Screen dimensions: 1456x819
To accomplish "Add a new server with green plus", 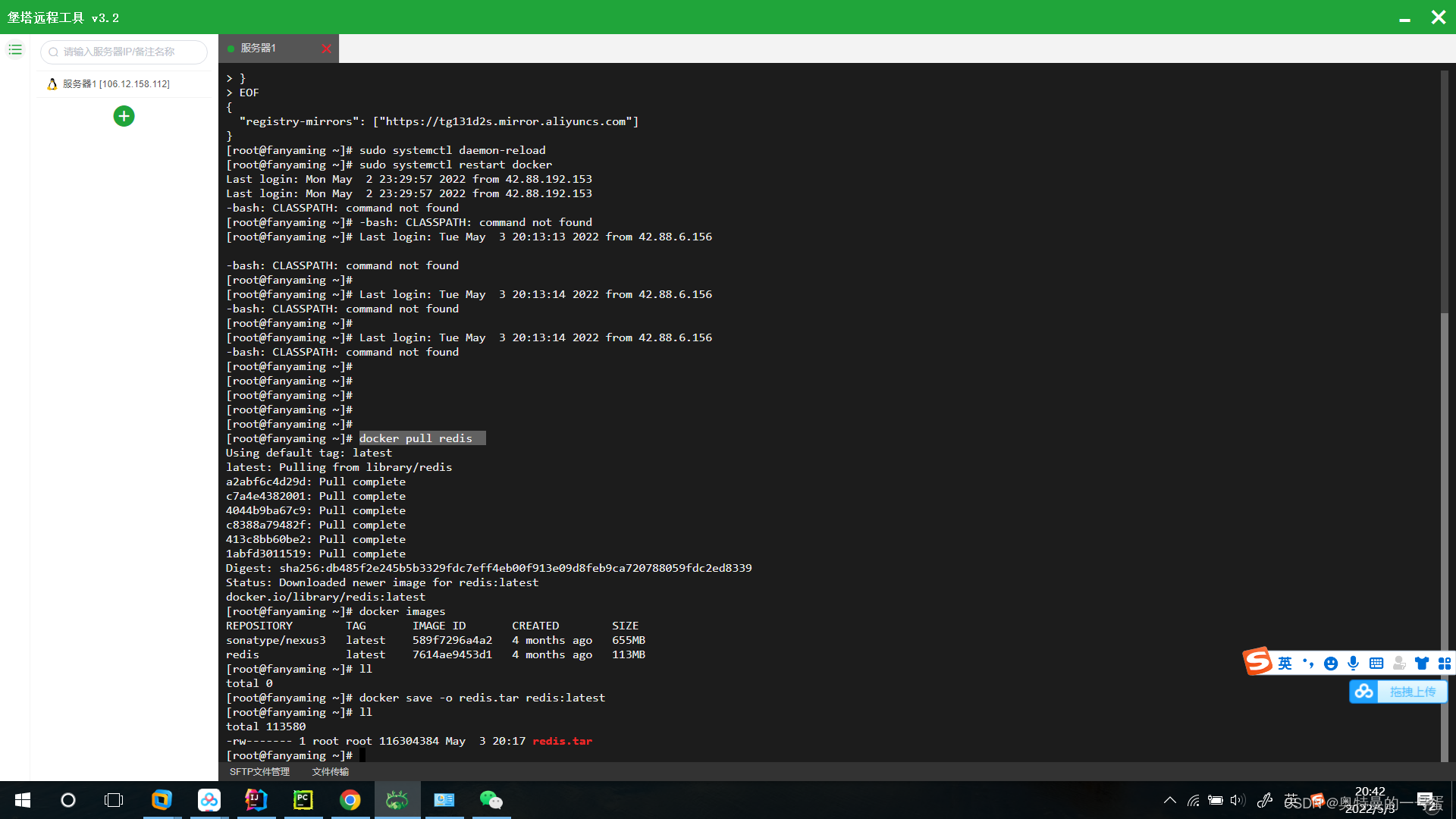I will point(124,116).
